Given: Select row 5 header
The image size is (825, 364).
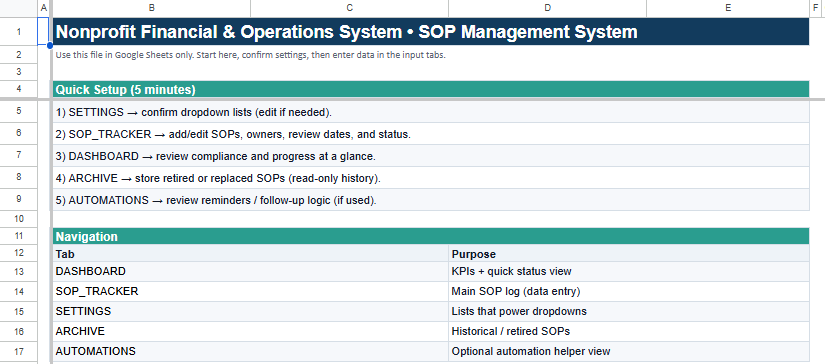Looking at the screenshot, I should (19, 111).
